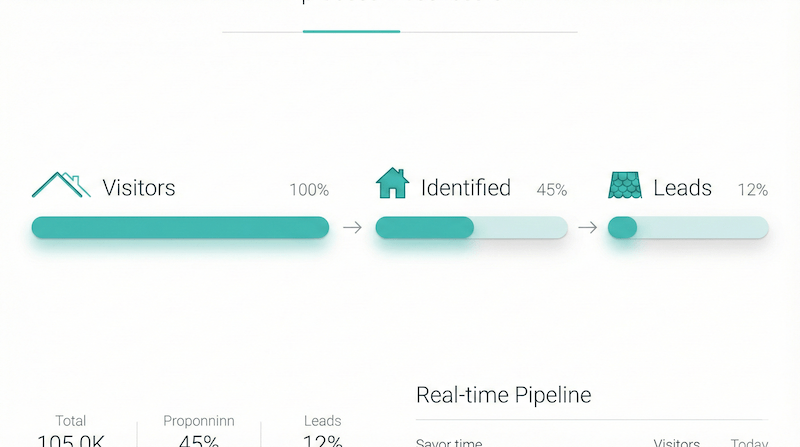
Task: Click the arrow between Identified and Leads
Action: point(587,227)
